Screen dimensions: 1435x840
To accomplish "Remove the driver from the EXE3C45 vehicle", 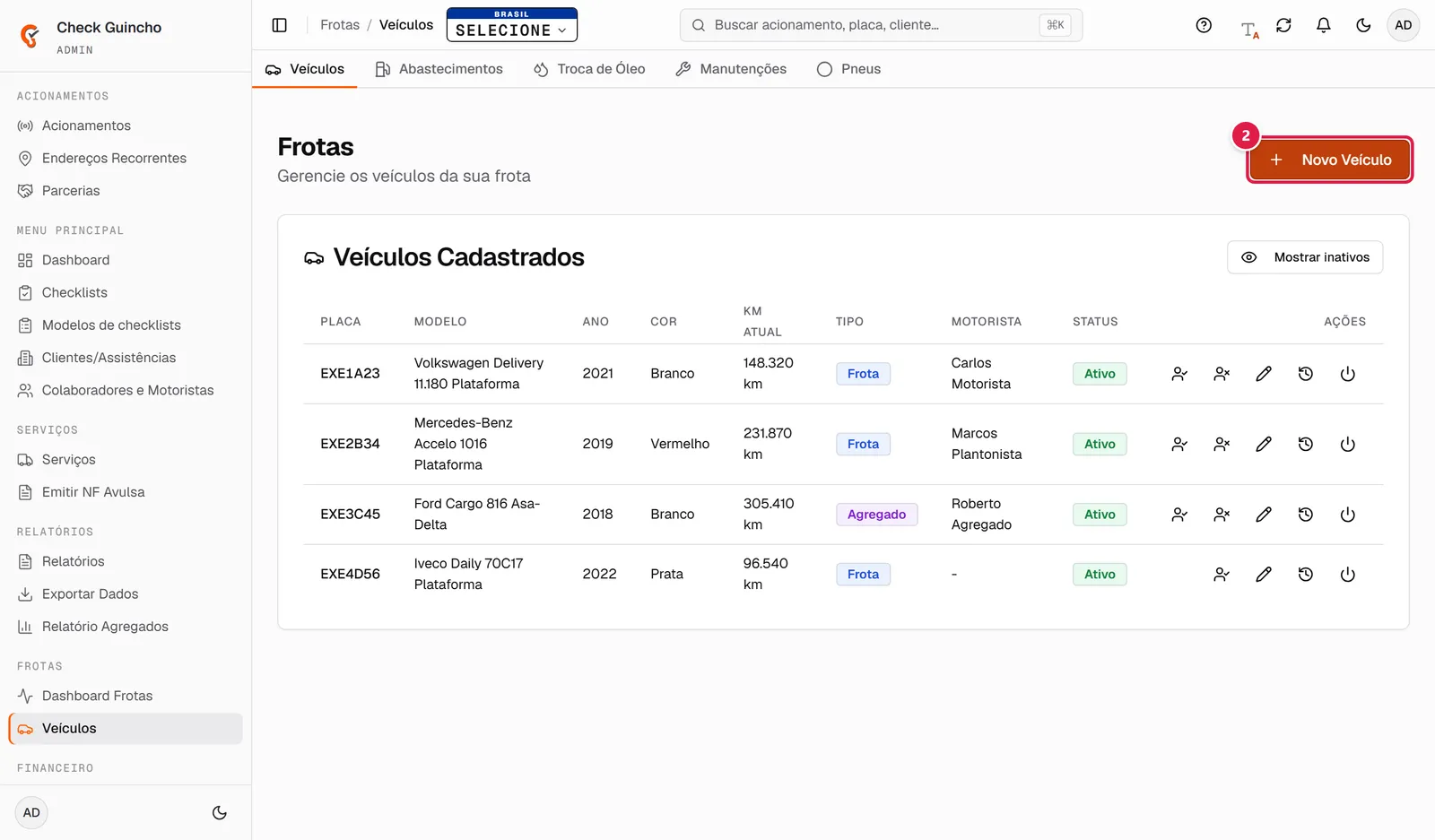I will click(1221, 515).
